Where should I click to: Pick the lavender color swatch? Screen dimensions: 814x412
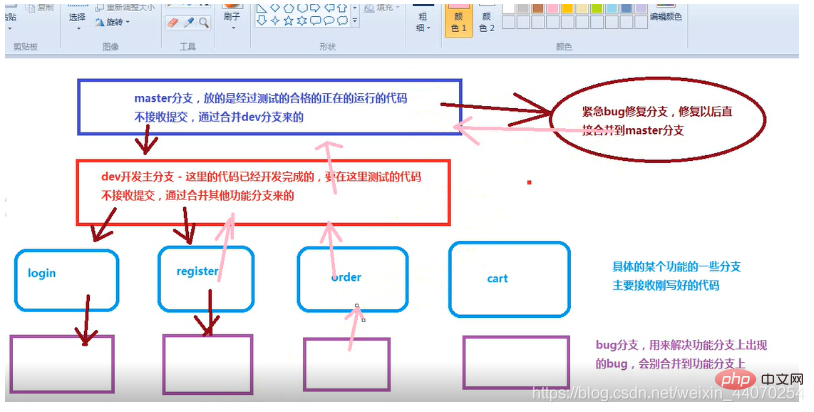tap(641, 8)
